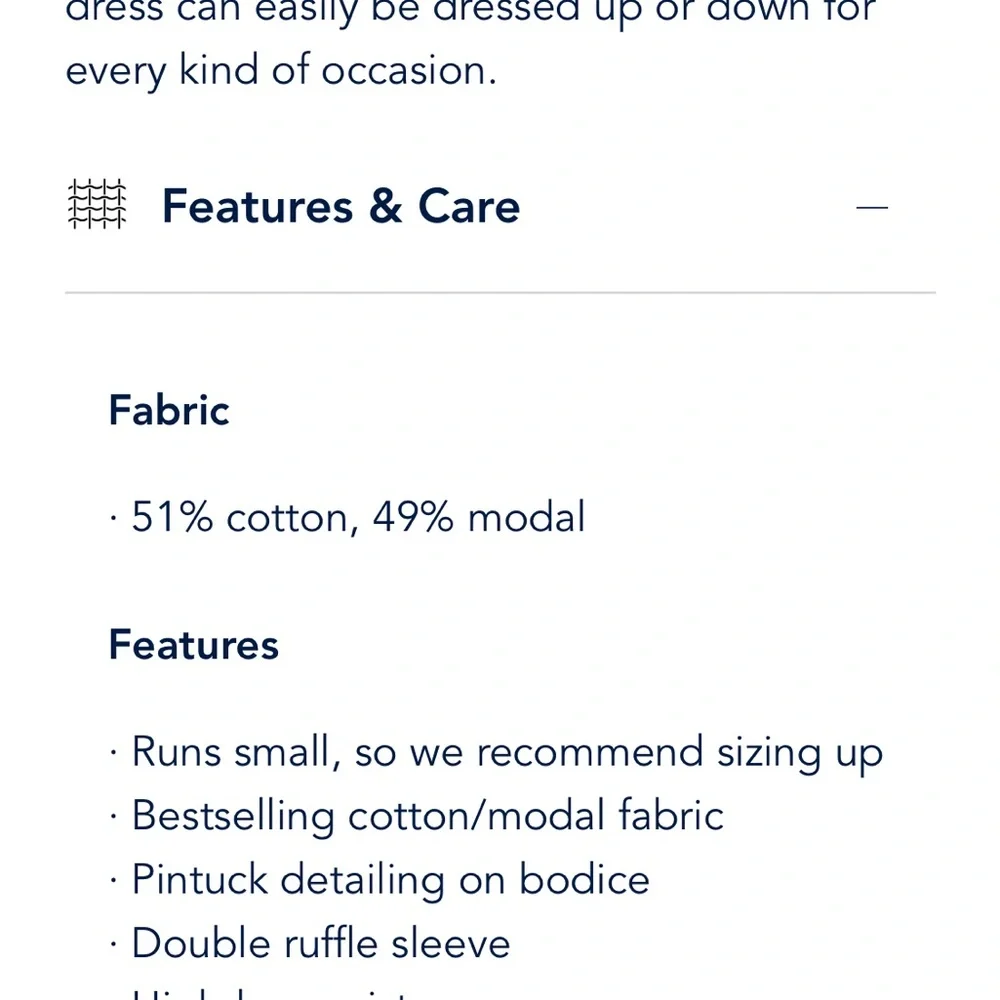Click the "every kind of occasion" text
Screen dimensions: 1000x1000
280,71
